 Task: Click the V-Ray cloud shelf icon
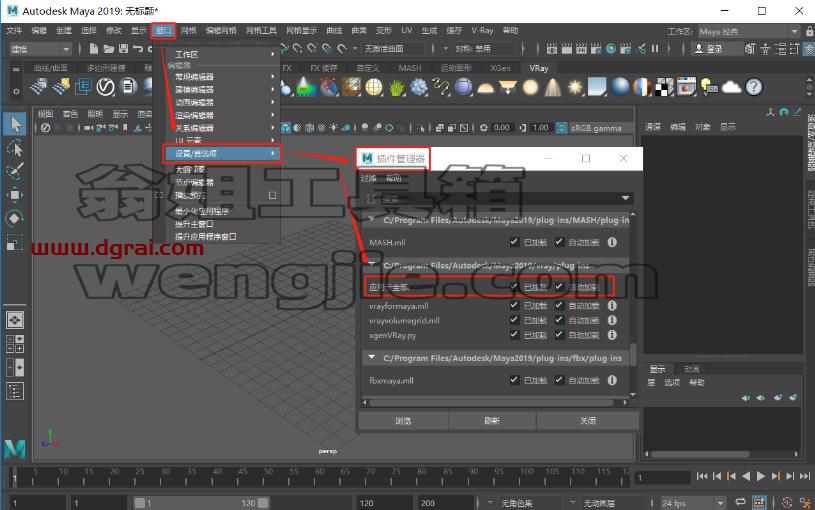pos(731,87)
